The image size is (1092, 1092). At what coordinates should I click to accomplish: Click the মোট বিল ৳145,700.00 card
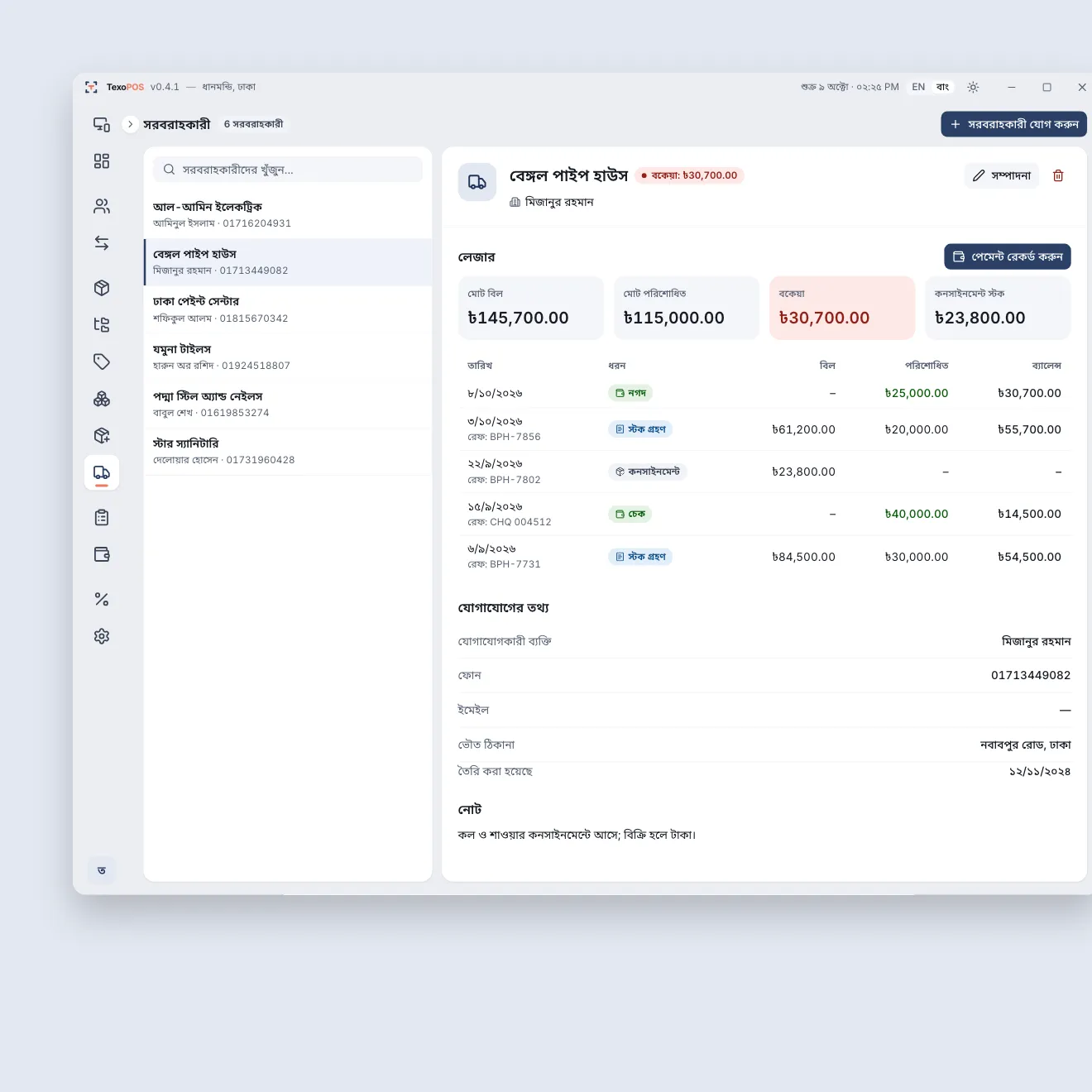[x=531, y=308]
